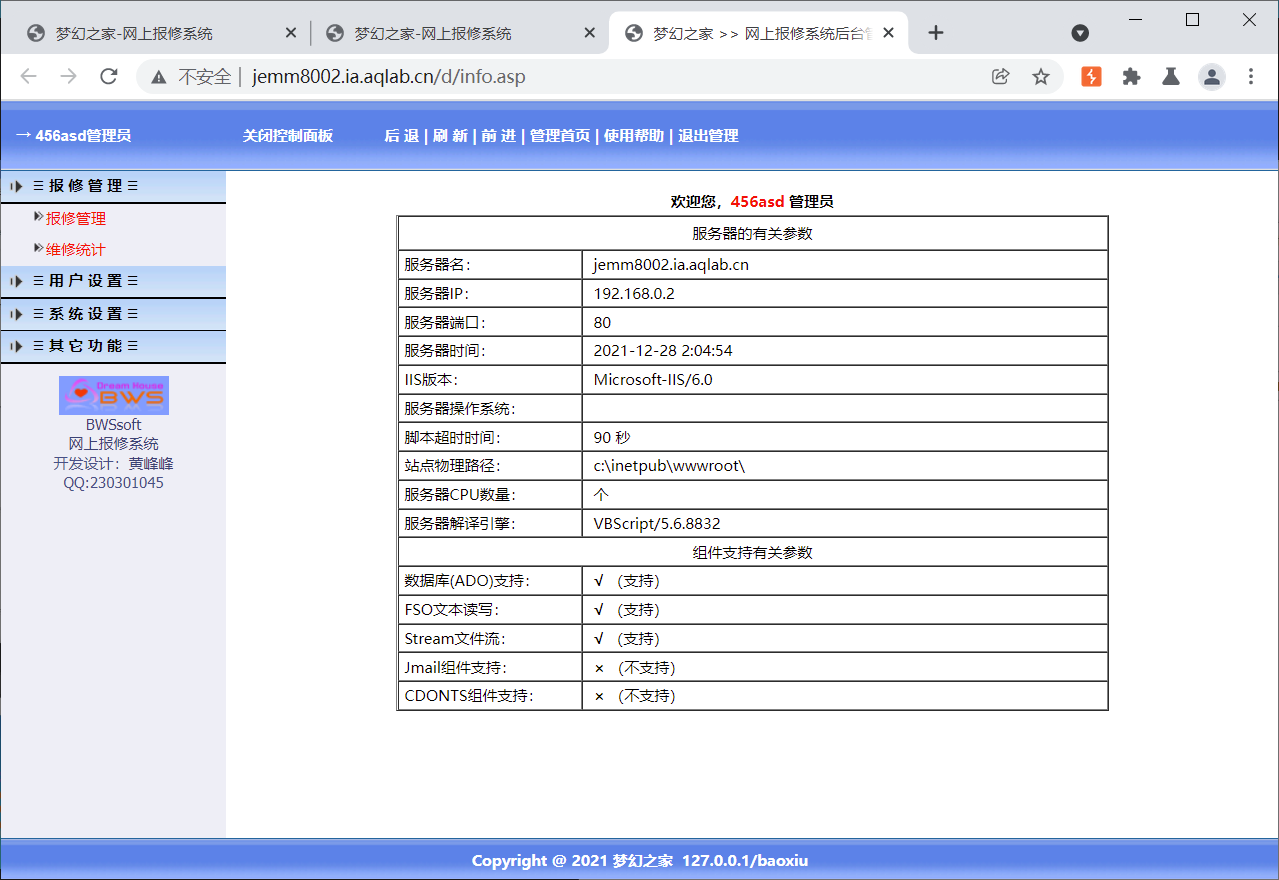Click the browser profile avatar icon
The image size is (1279, 880).
click(1211, 76)
